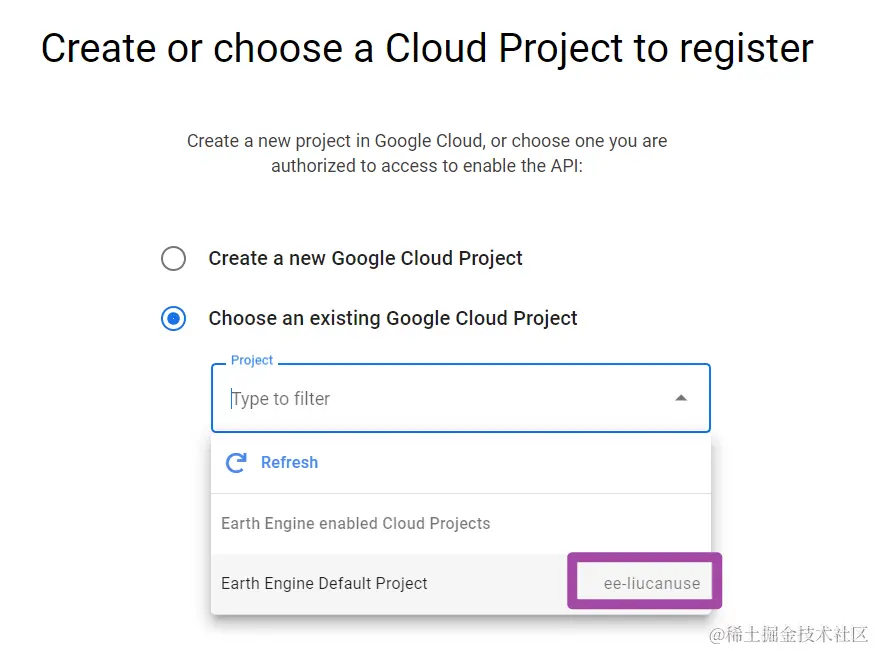Click the Refresh circular arrow icon
The image size is (875, 651).
(236, 462)
